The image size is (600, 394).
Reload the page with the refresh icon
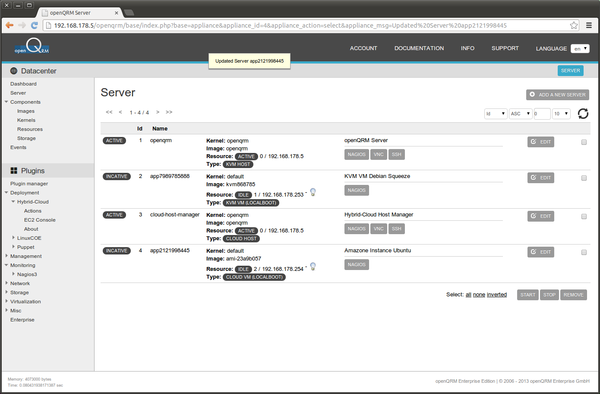coord(34,25)
